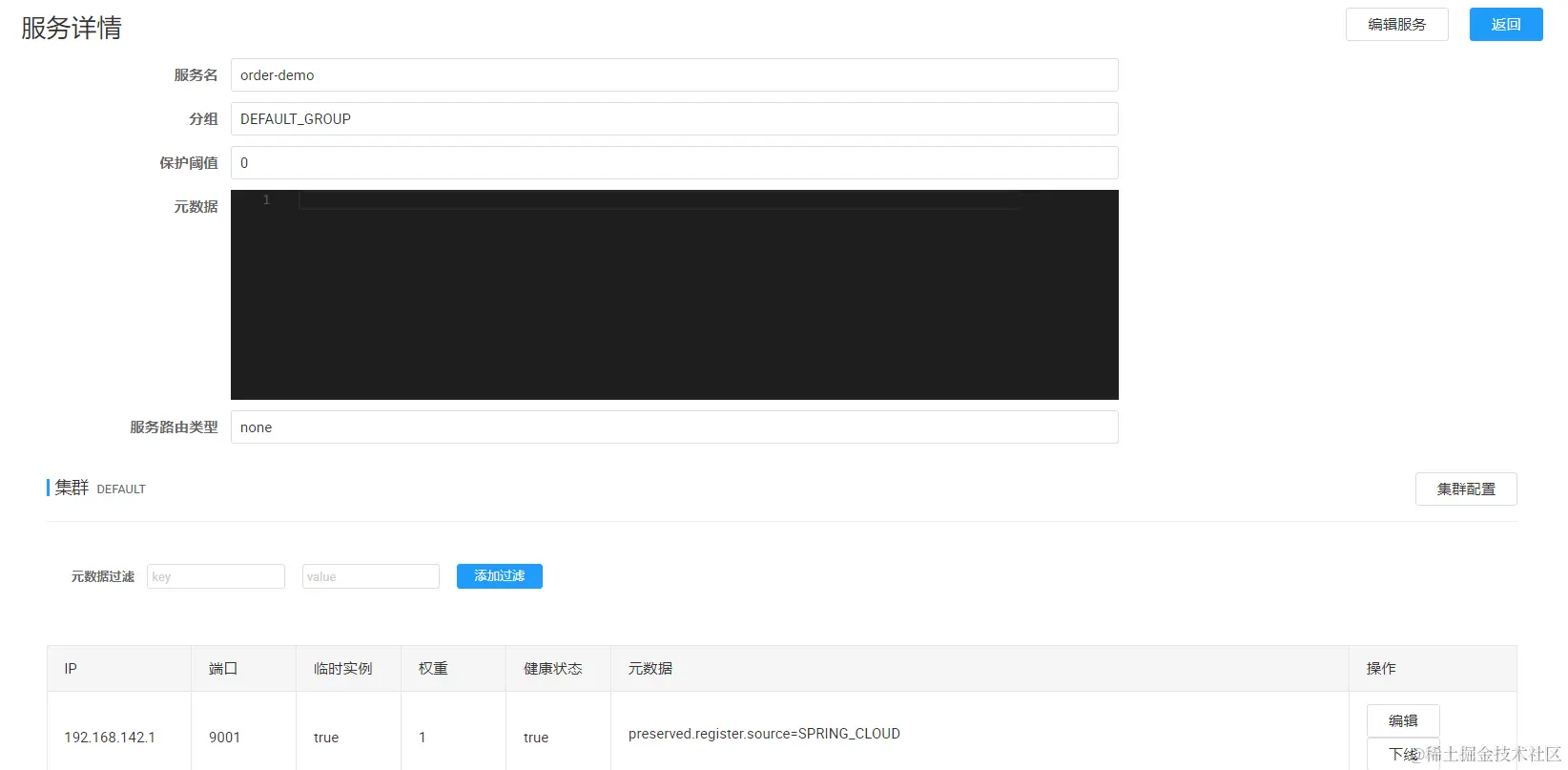
Task: Click the 编辑服务 button
Action: coord(1396,25)
